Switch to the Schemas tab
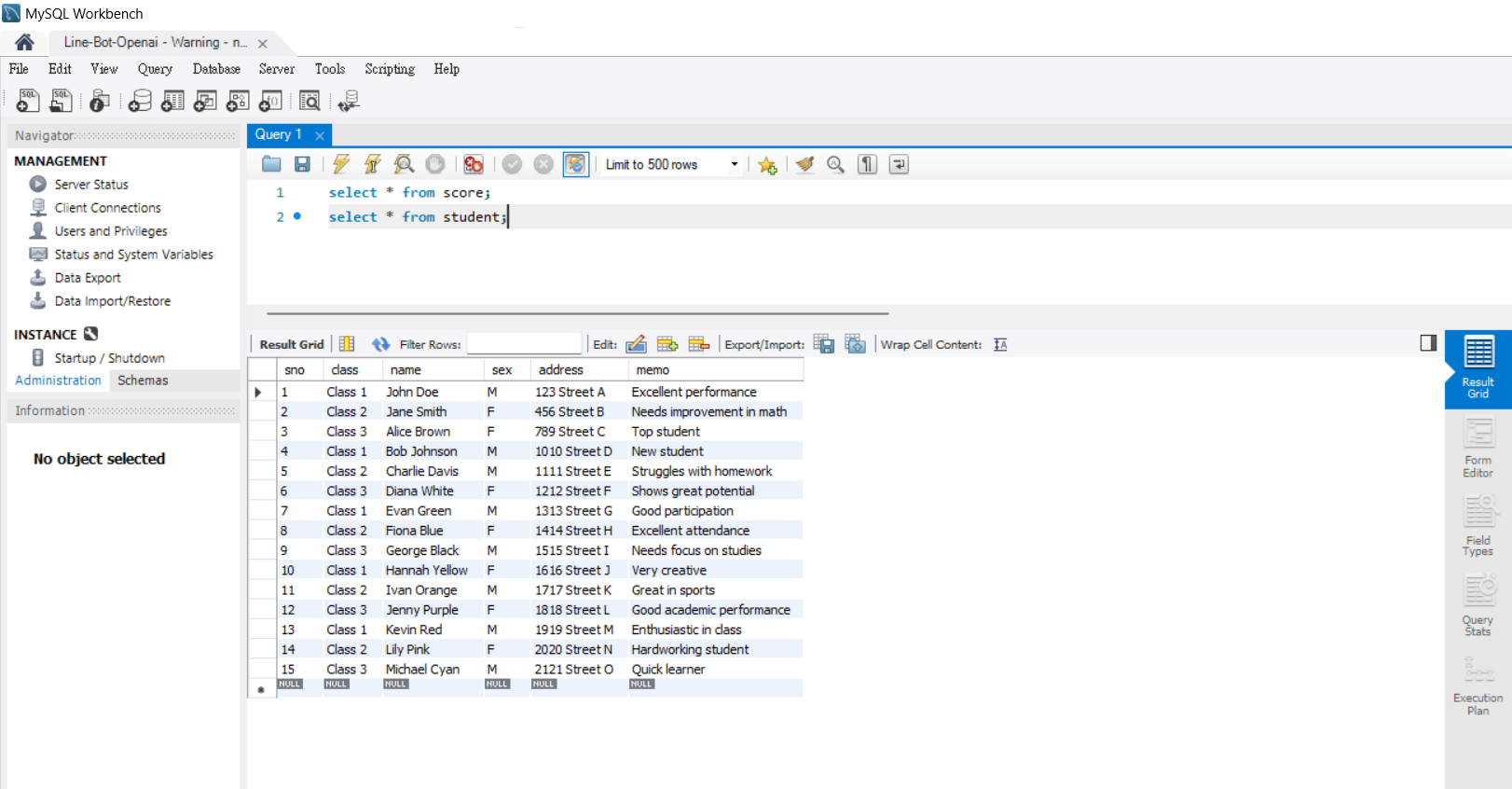The width and height of the screenshot is (1512, 789). (x=143, y=381)
